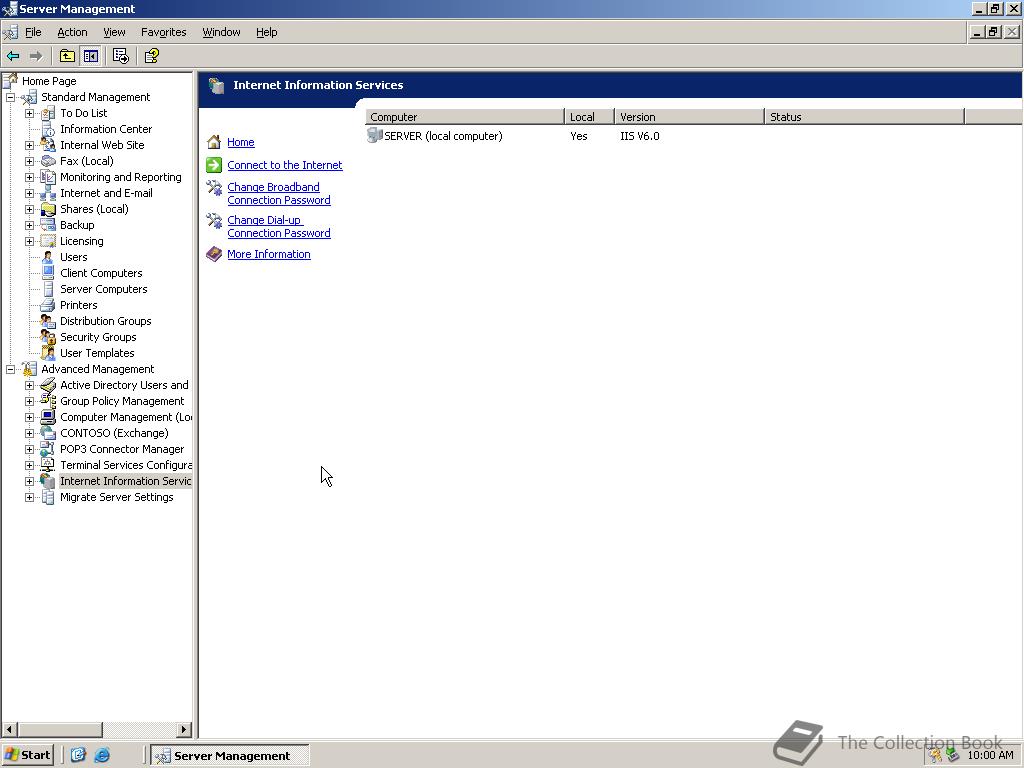Click the Change Dial-up Connection Password icon
Viewport: 1024px width, 768px height.
[x=214, y=221]
